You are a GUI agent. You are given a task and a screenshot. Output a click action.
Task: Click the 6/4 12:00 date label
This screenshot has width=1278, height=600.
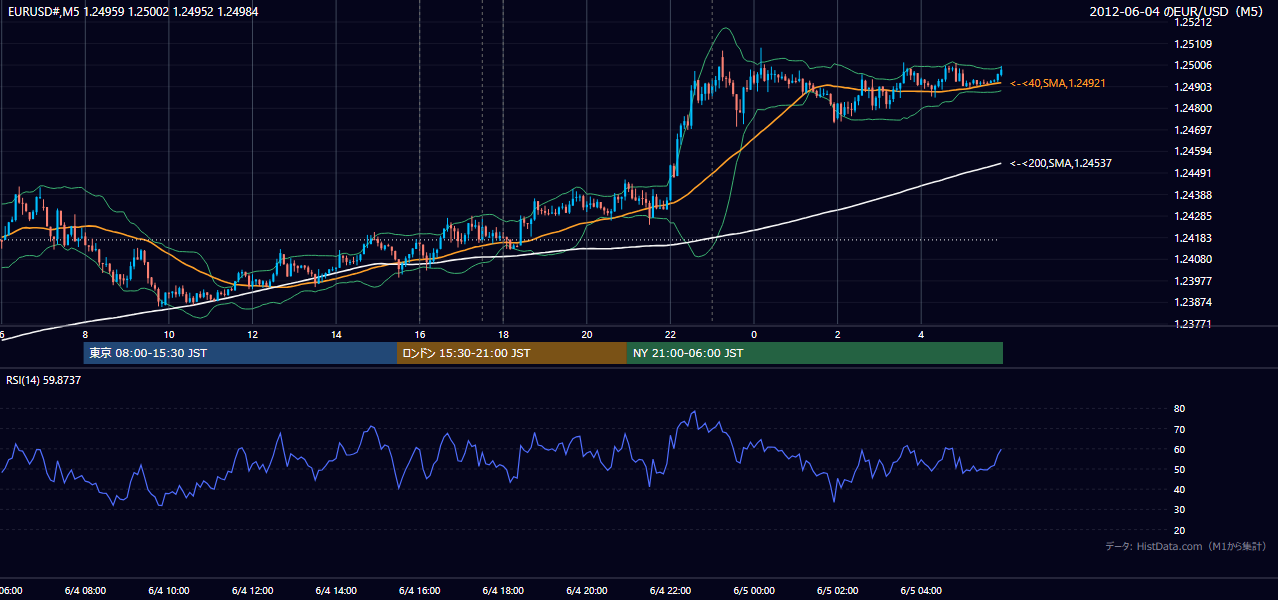252,590
